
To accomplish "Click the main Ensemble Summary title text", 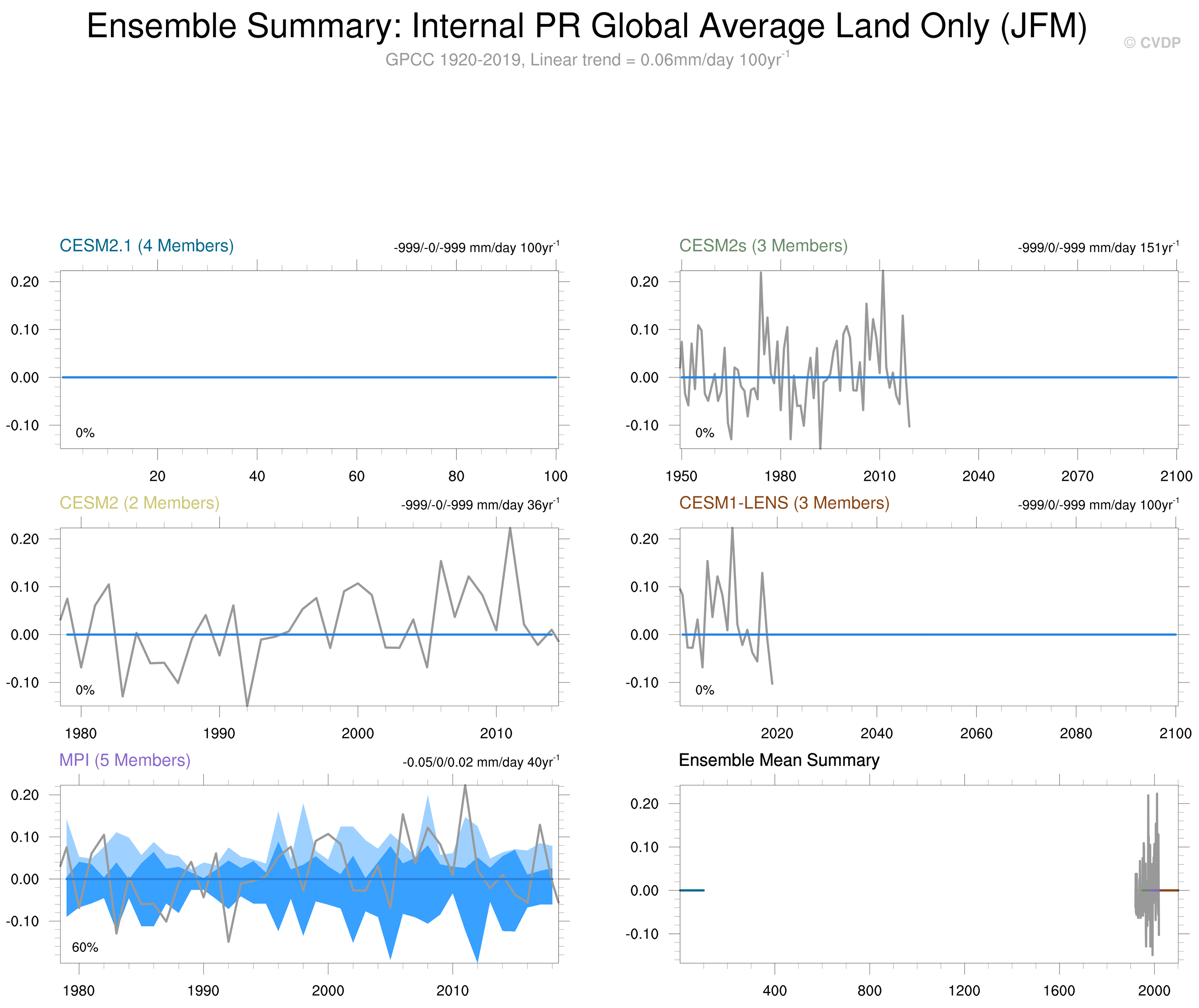I will 586,26.
